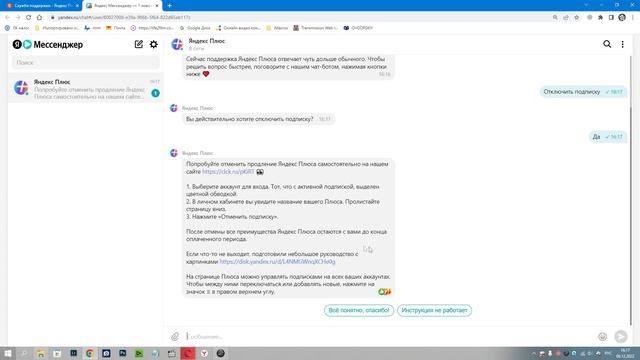Open the Google Диск bookmark

pos(195,28)
